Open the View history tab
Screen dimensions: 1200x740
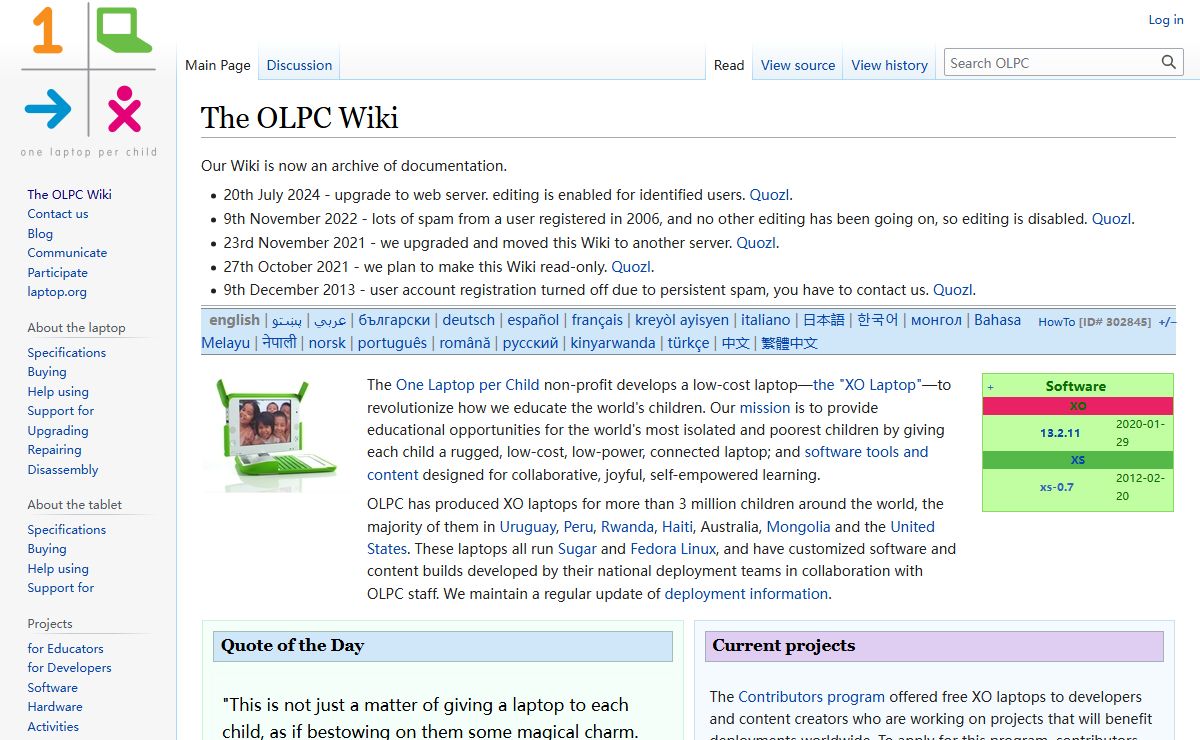890,65
